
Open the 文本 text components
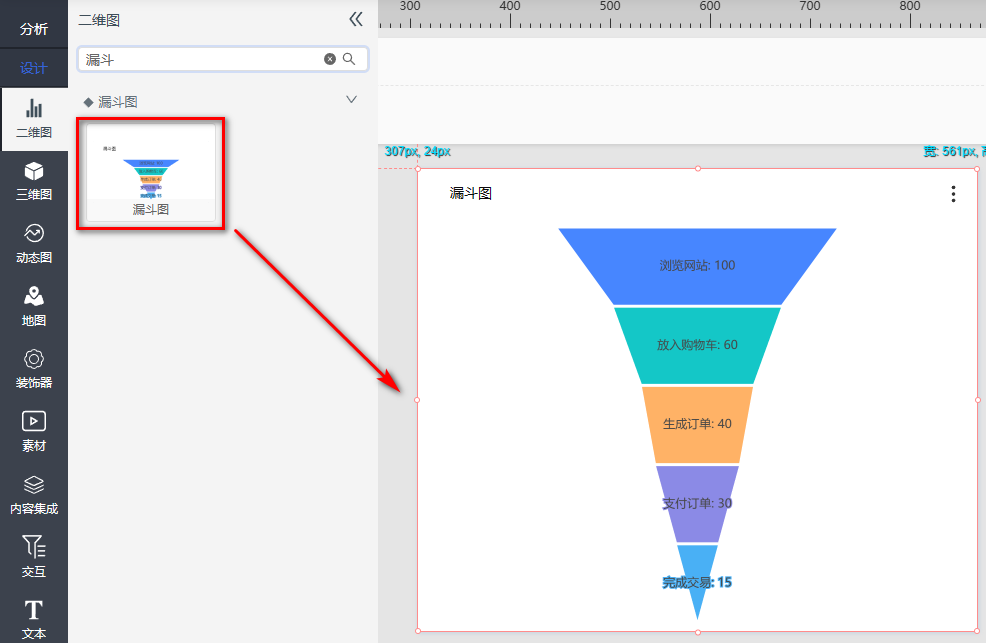click(x=34, y=618)
